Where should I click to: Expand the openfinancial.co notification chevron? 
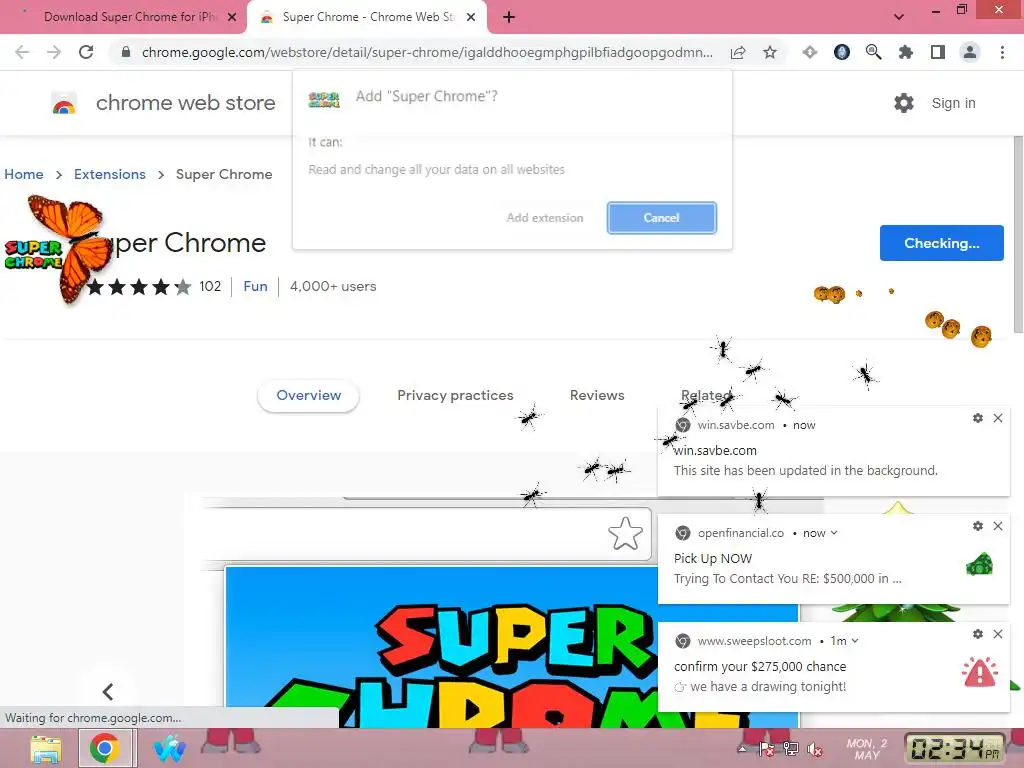pyautogui.click(x=834, y=533)
